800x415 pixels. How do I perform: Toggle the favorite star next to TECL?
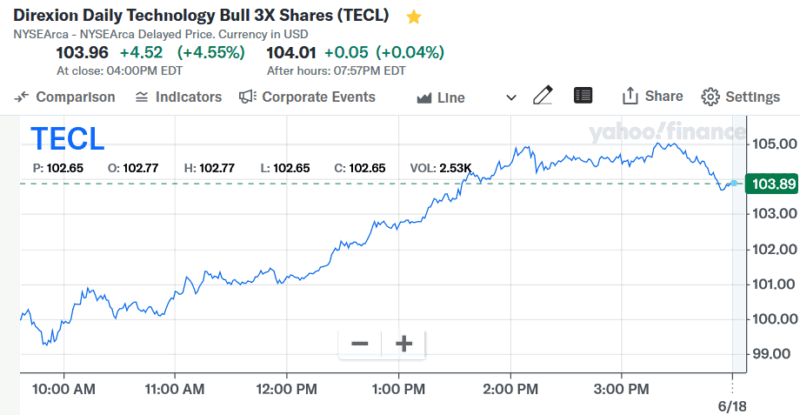414,17
